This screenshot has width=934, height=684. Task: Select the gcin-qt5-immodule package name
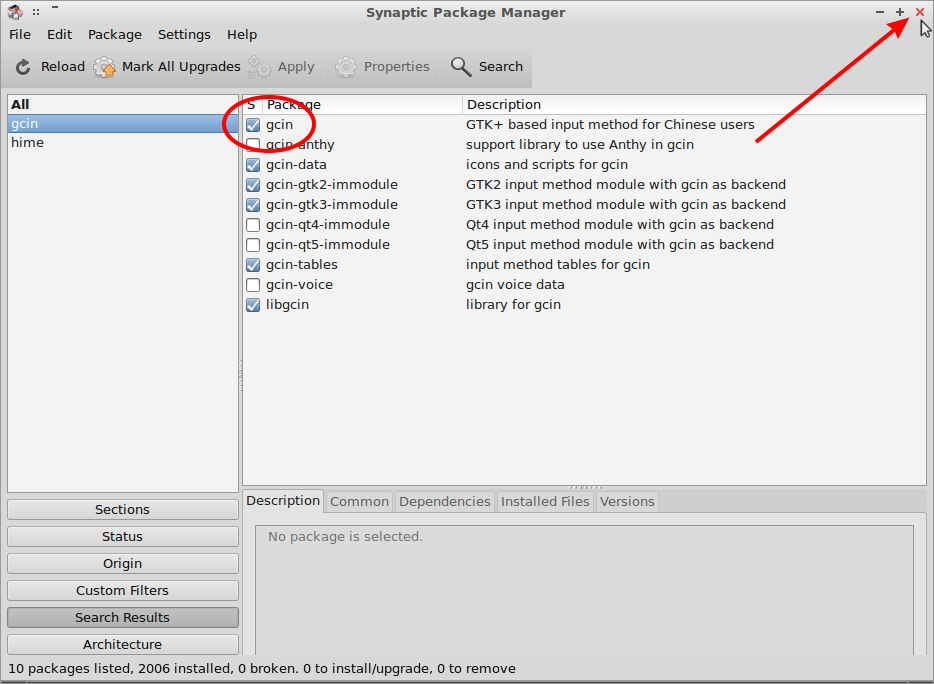[328, 245]
